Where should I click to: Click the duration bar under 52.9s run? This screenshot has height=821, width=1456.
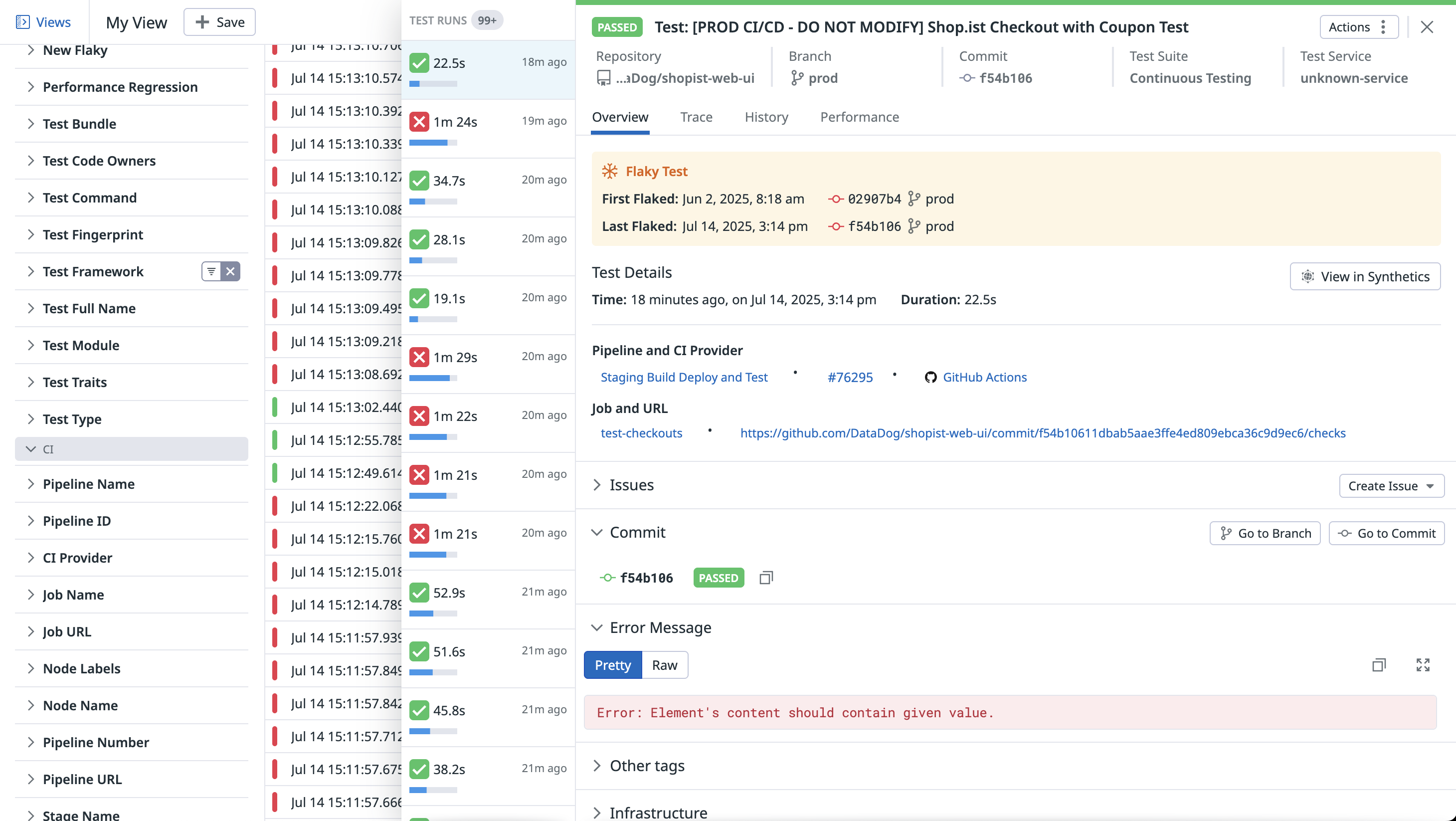click(433, 613)
